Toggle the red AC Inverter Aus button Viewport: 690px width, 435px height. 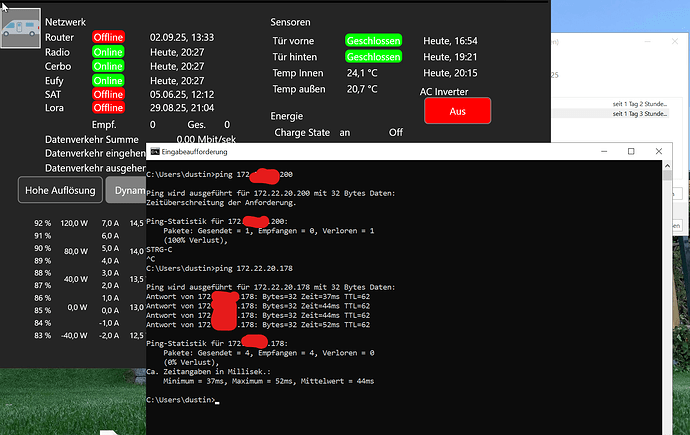tap(457, 111)
